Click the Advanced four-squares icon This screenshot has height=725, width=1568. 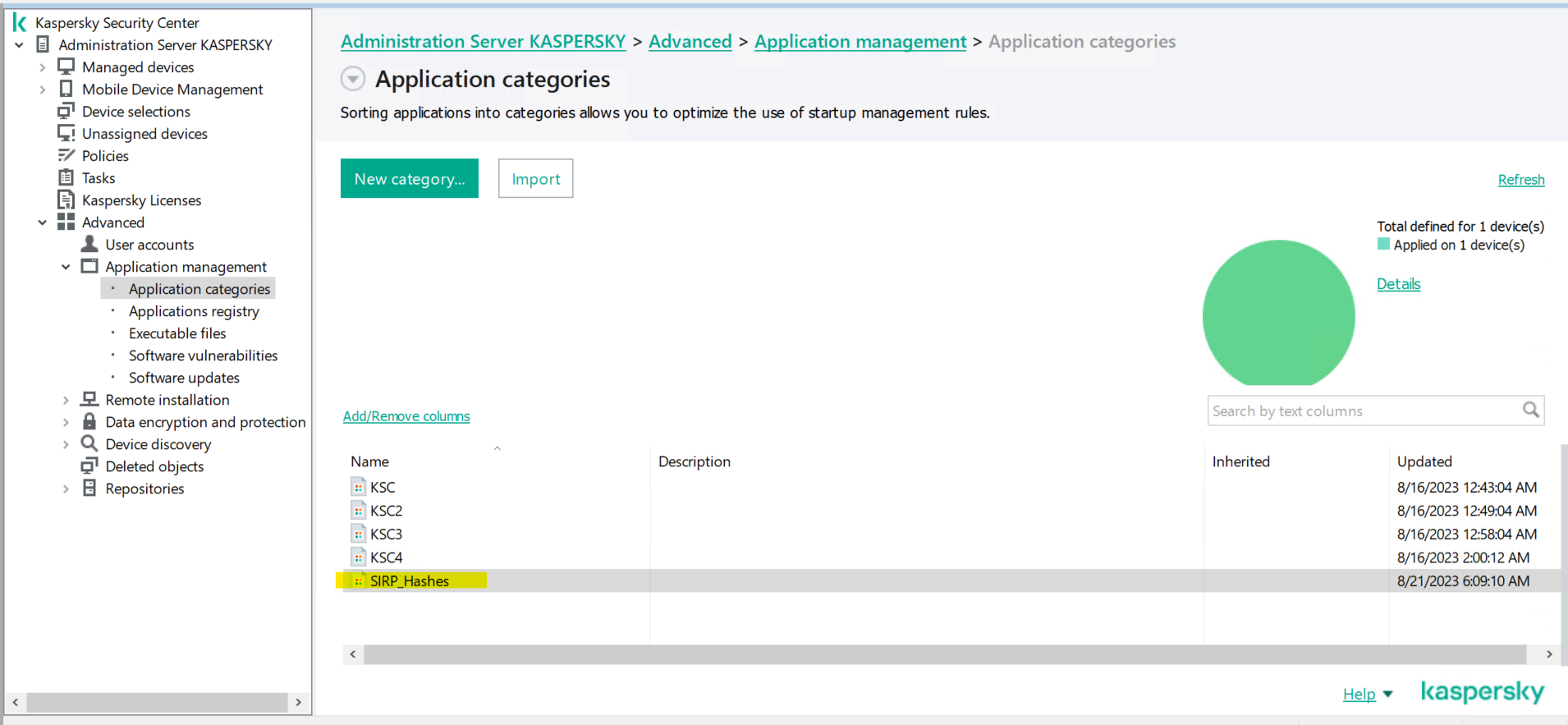[x=66, y=222]
